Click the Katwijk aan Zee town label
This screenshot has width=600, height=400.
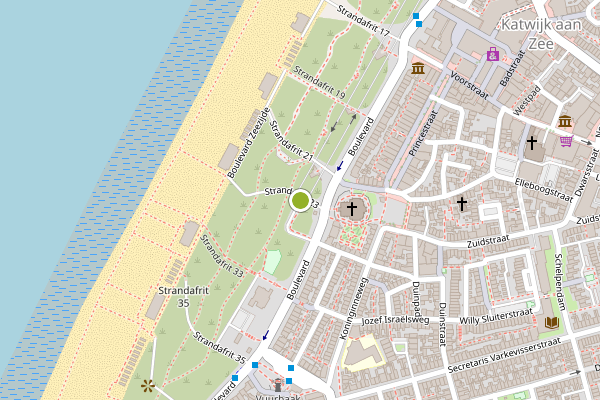[541, 34]
